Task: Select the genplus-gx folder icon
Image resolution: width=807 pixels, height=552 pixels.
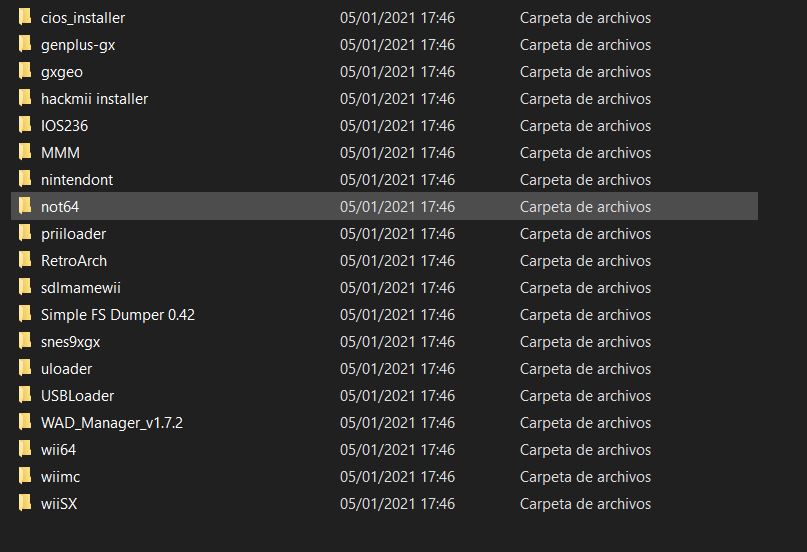Action: 25,45
